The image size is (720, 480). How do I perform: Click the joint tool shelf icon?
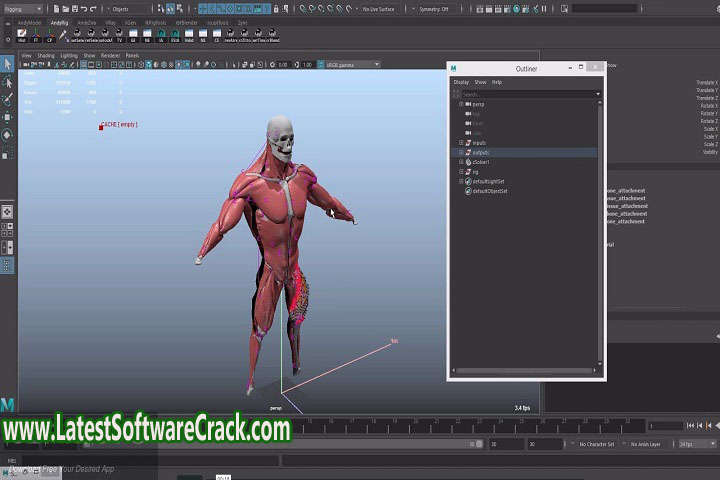(x=63, y=35)
